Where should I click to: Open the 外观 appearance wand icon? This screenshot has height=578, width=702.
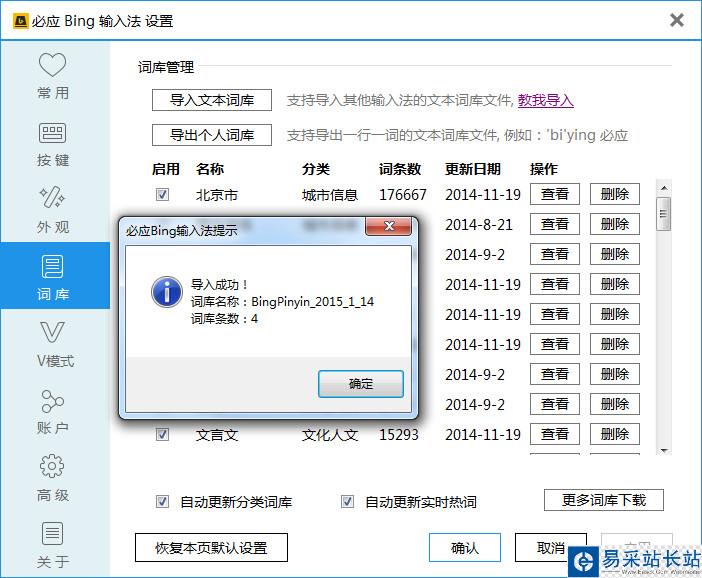pyautogui.click(x=52, y=197)
